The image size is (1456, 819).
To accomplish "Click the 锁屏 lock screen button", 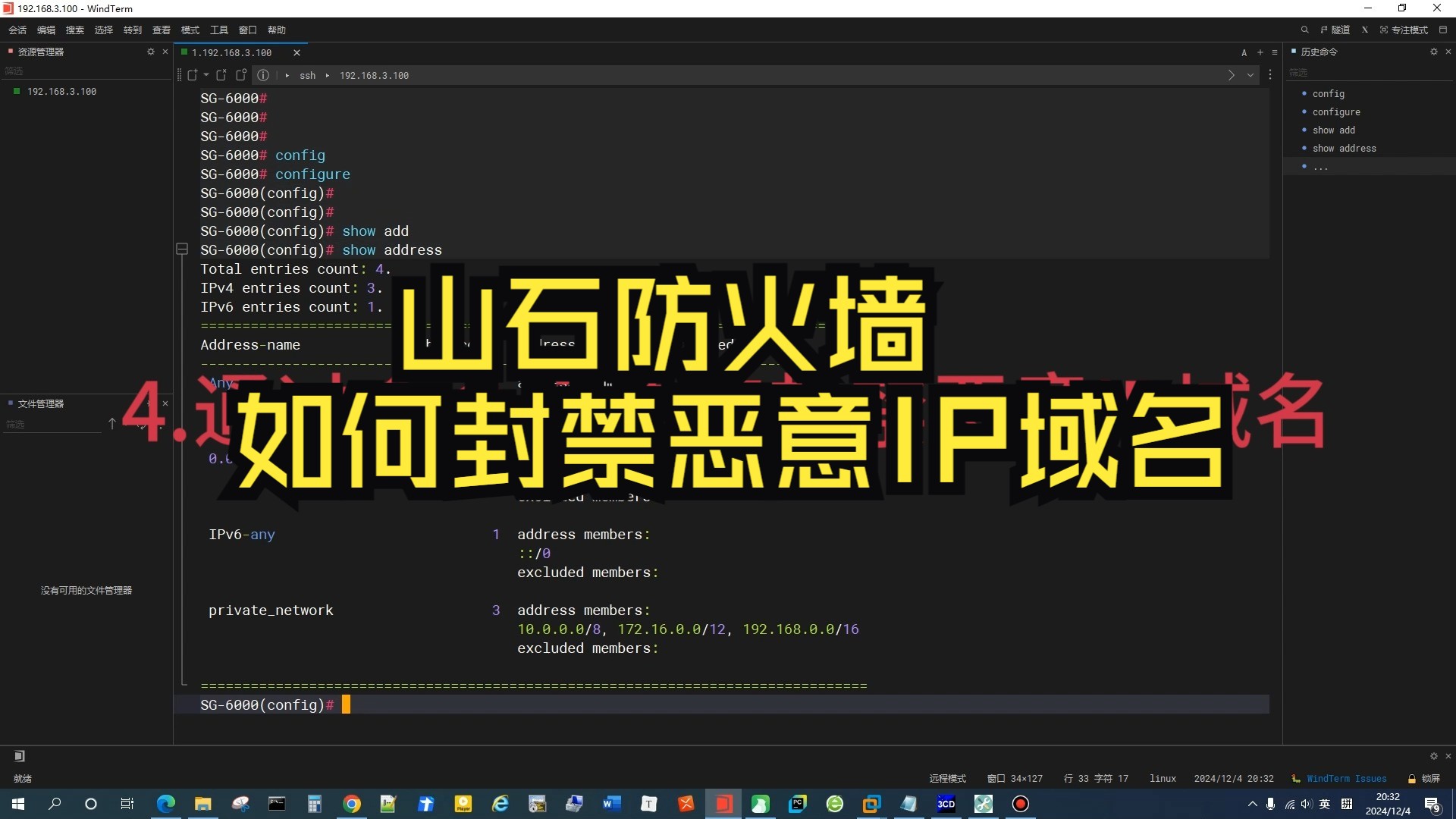I will coord(1424,779).
